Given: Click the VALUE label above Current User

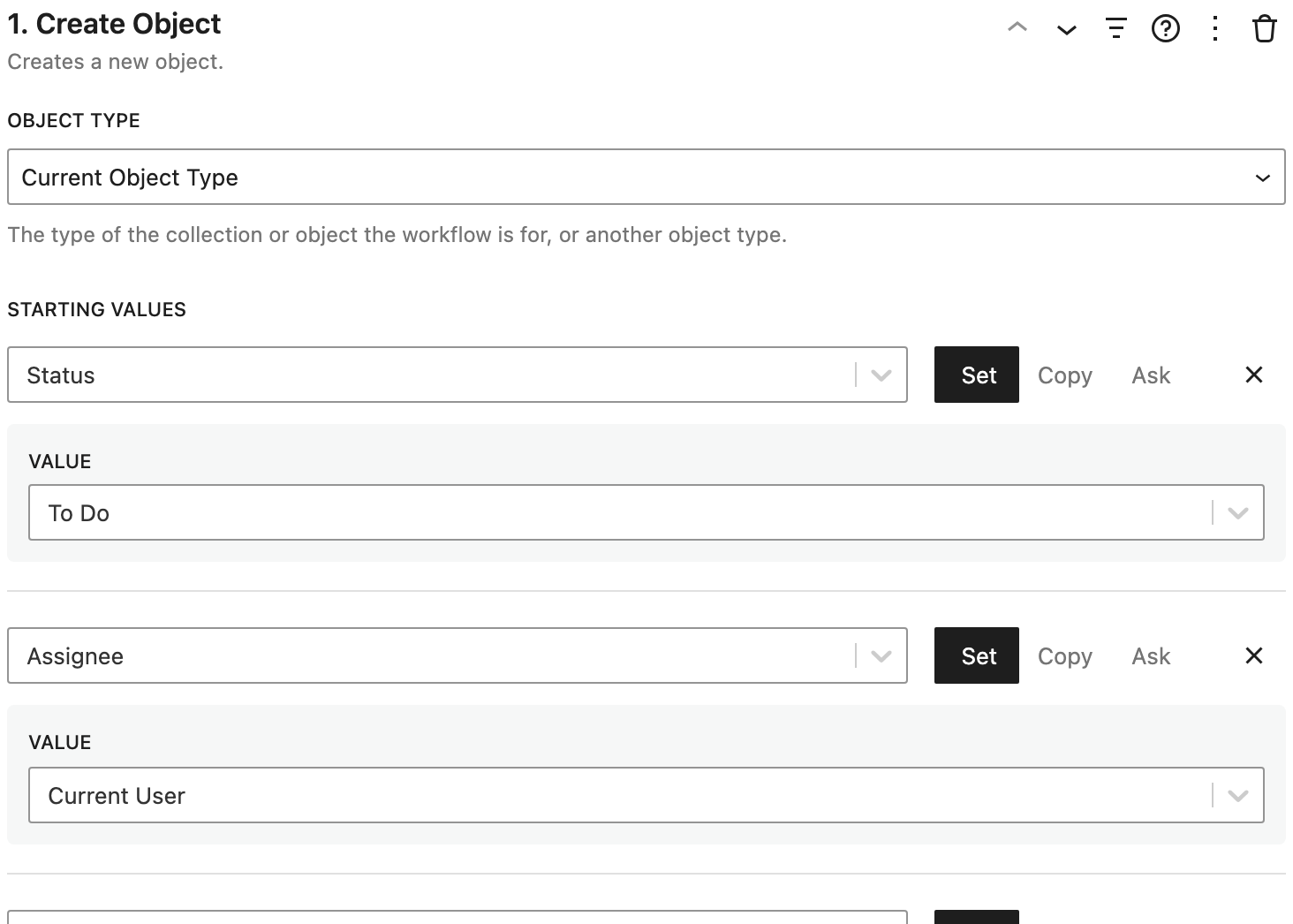Looking at the screenshot, I should (x=60, y=742).
